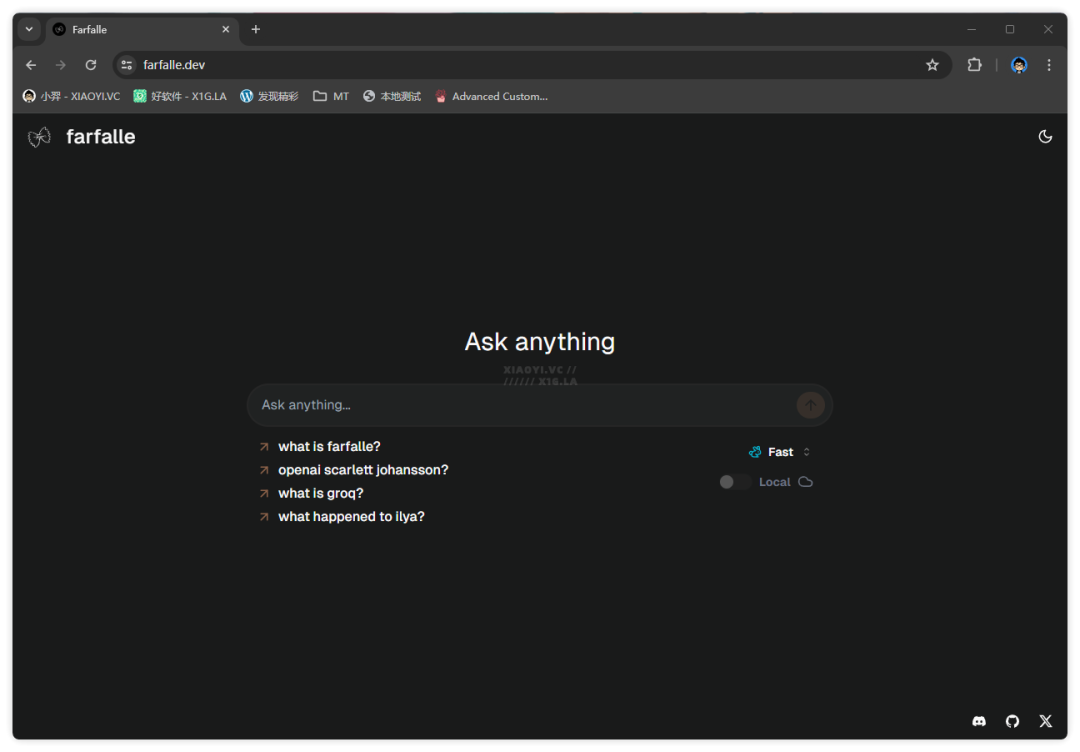Click the farfalle bow-tie logo icon
1080x752 pixels.
pos(39,137)
